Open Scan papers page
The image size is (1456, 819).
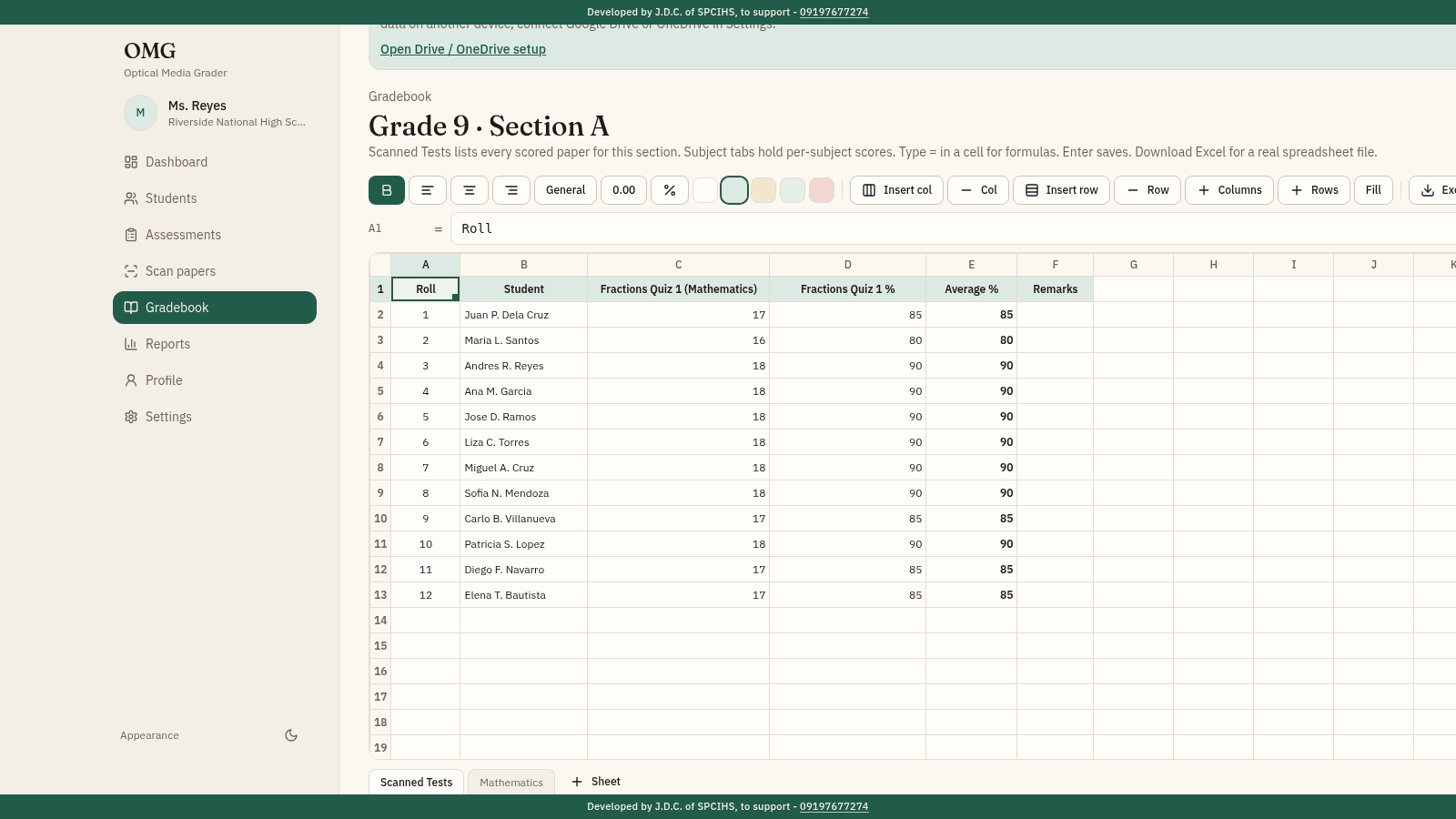click(x=215, y=271)
